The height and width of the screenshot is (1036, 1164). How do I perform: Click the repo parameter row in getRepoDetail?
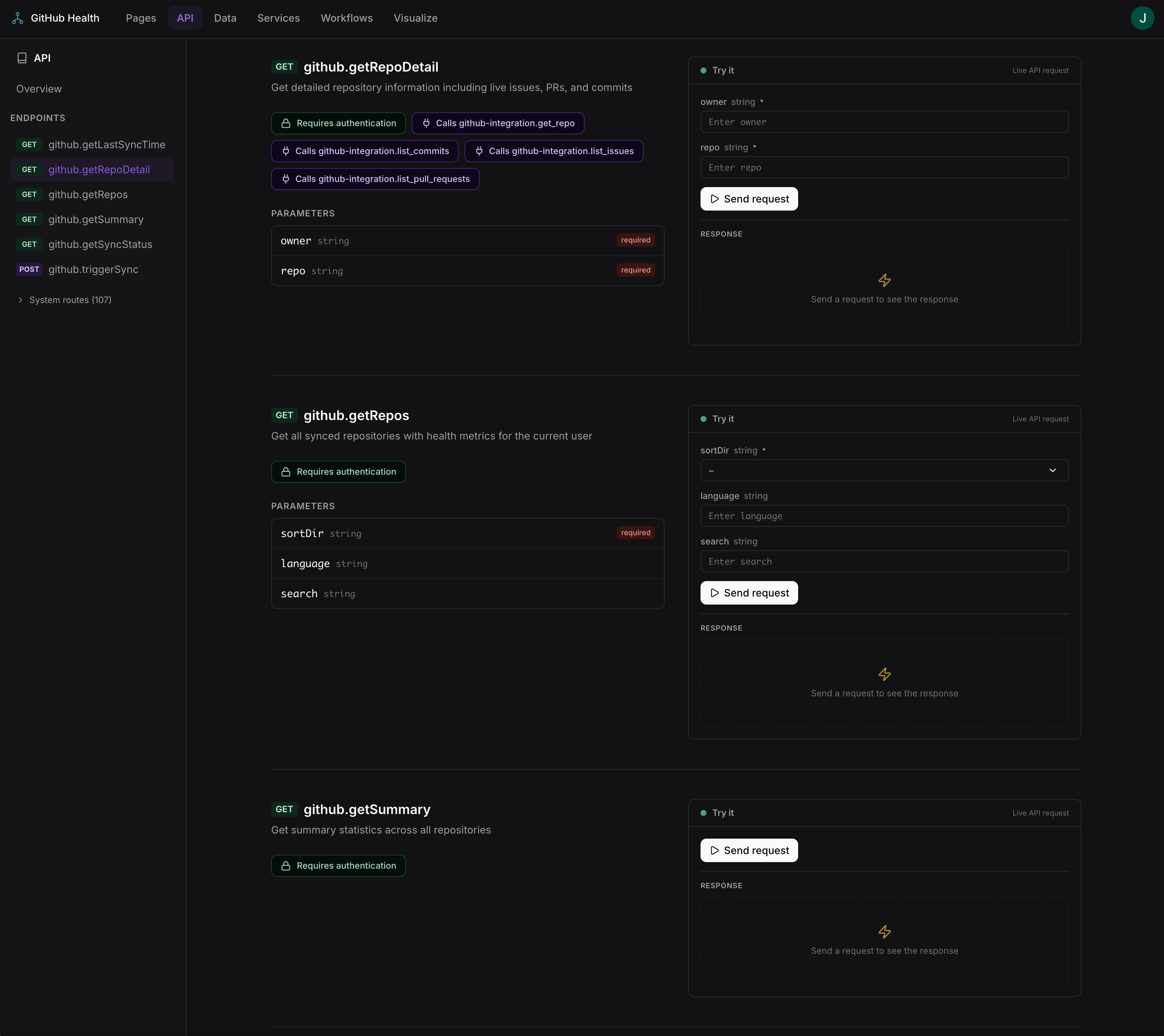click(468, 271)
